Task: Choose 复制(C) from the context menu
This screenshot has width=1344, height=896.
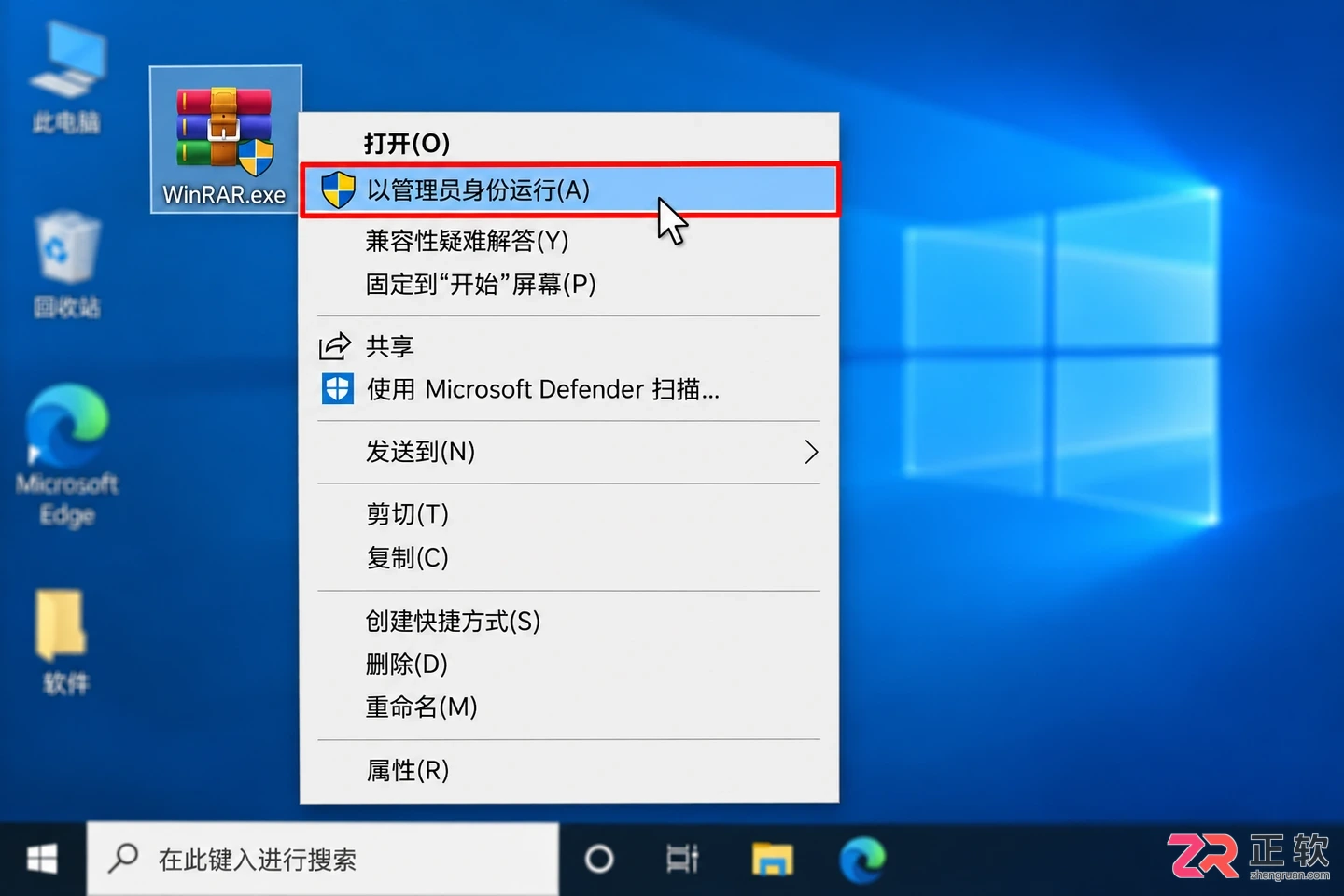Action: pyautogui.click(x=569, y=558)
